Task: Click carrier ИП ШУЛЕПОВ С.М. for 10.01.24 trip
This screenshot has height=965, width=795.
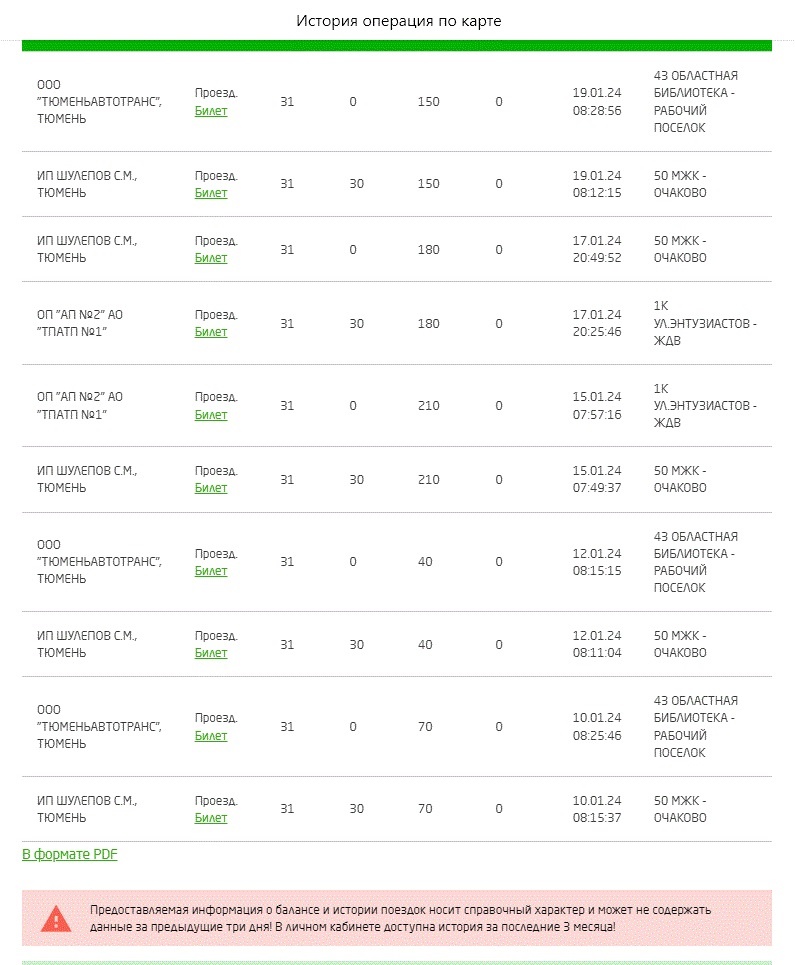Action: (x=86, y=809)
